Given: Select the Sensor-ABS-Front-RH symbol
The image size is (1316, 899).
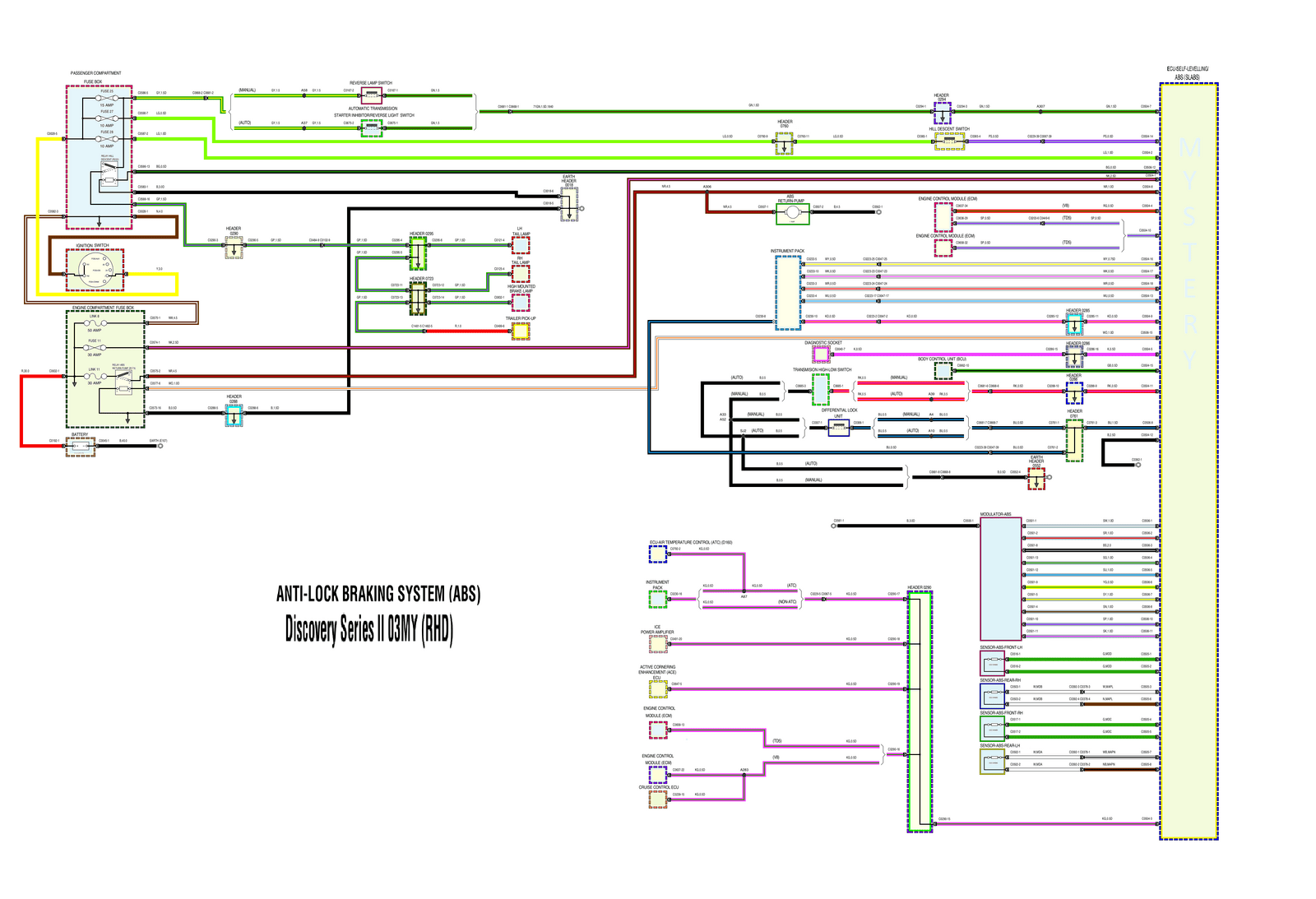Looking at the screenshot, I should click(993, 729).
